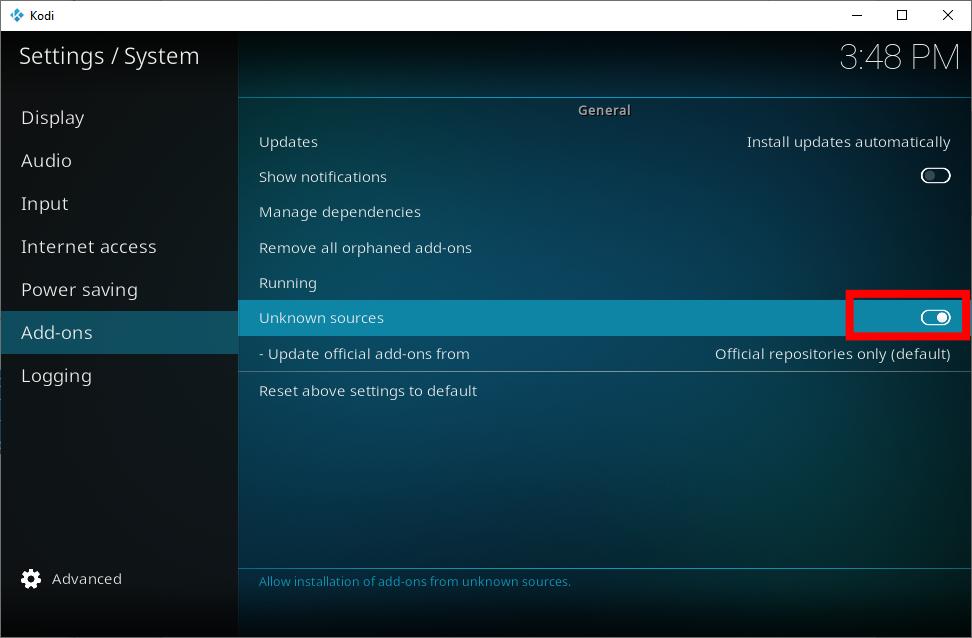Click the General section heading
Viewport: 972px width, 638px height.
[x=604, y=110]
